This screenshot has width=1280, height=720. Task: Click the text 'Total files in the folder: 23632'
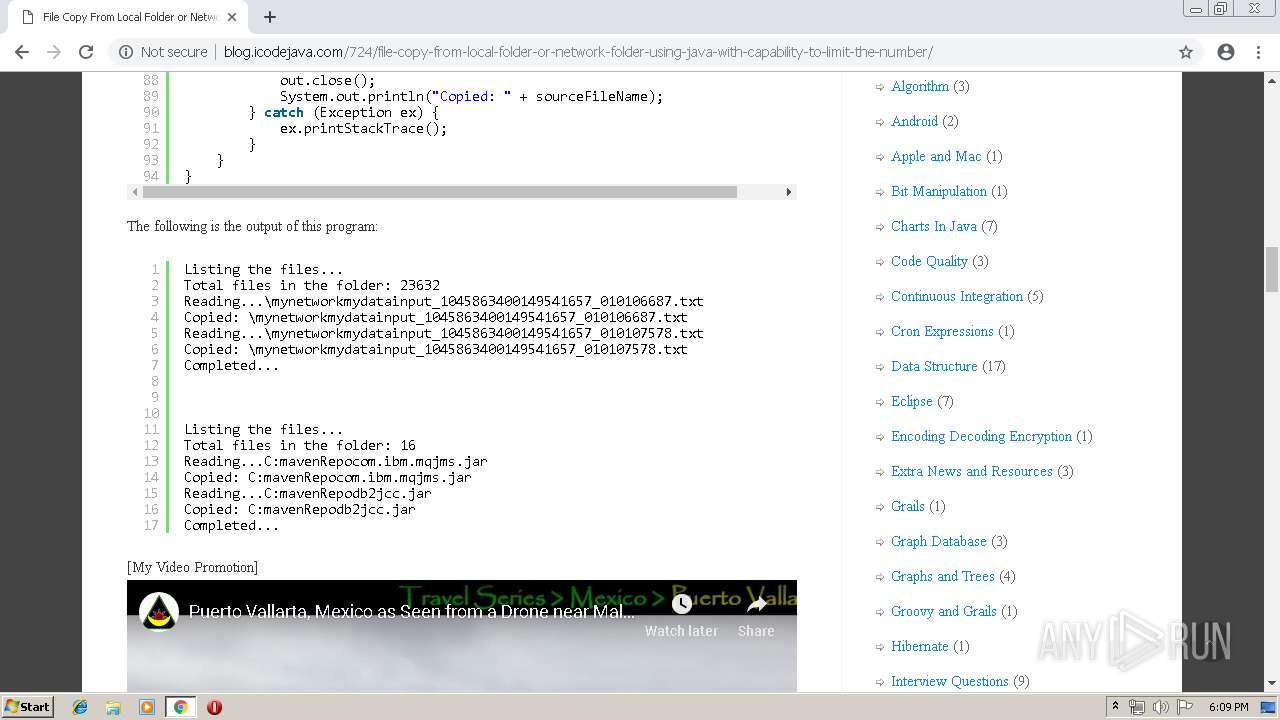312,285
